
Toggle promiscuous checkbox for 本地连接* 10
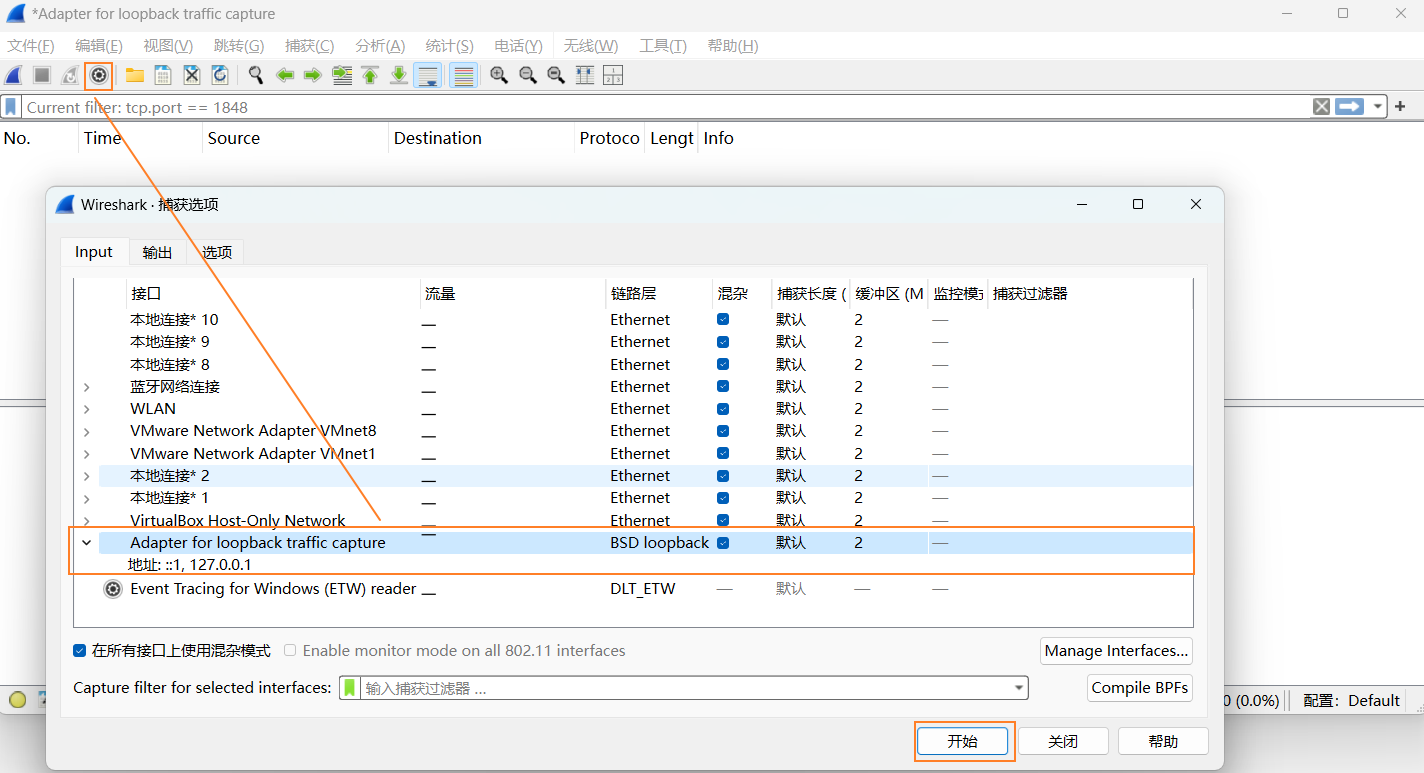click(723, 320)
